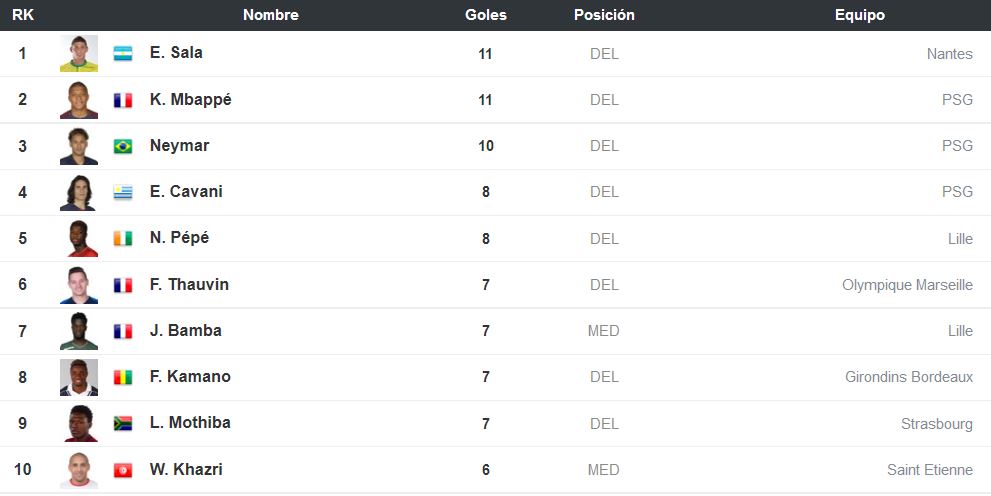
Task: Select the Girondins Bordeaux team link
Action: (x=909, y=377)
